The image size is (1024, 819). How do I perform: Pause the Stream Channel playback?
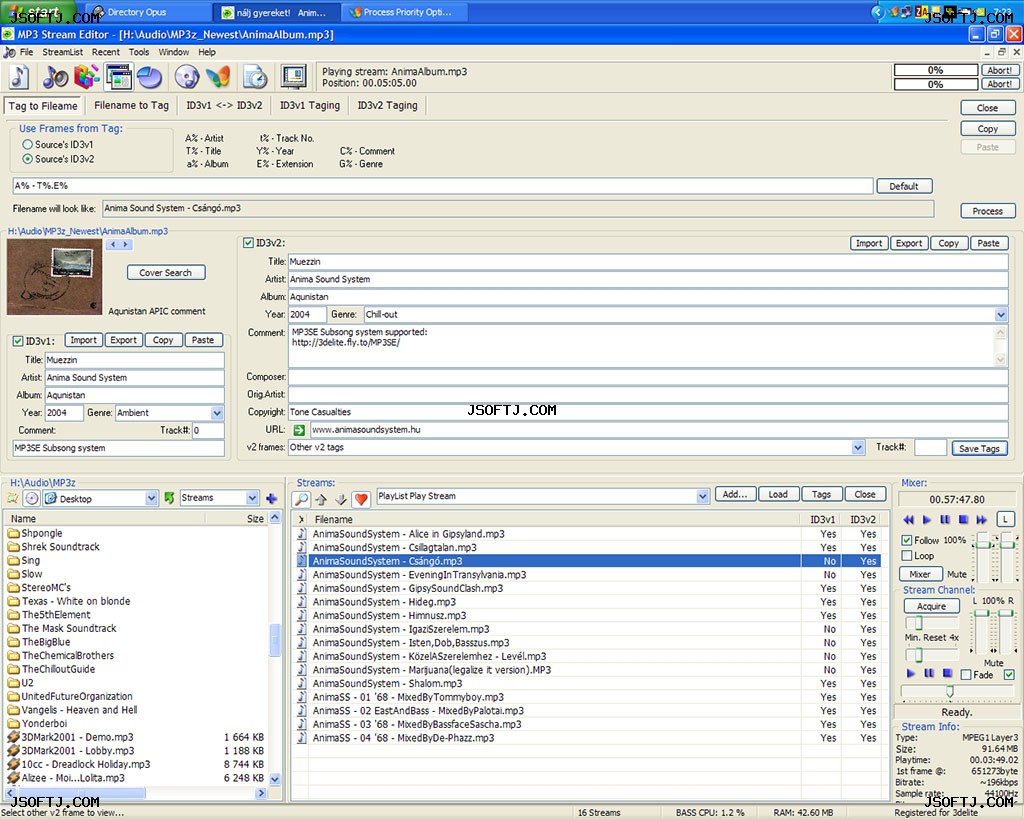[929, 673]
